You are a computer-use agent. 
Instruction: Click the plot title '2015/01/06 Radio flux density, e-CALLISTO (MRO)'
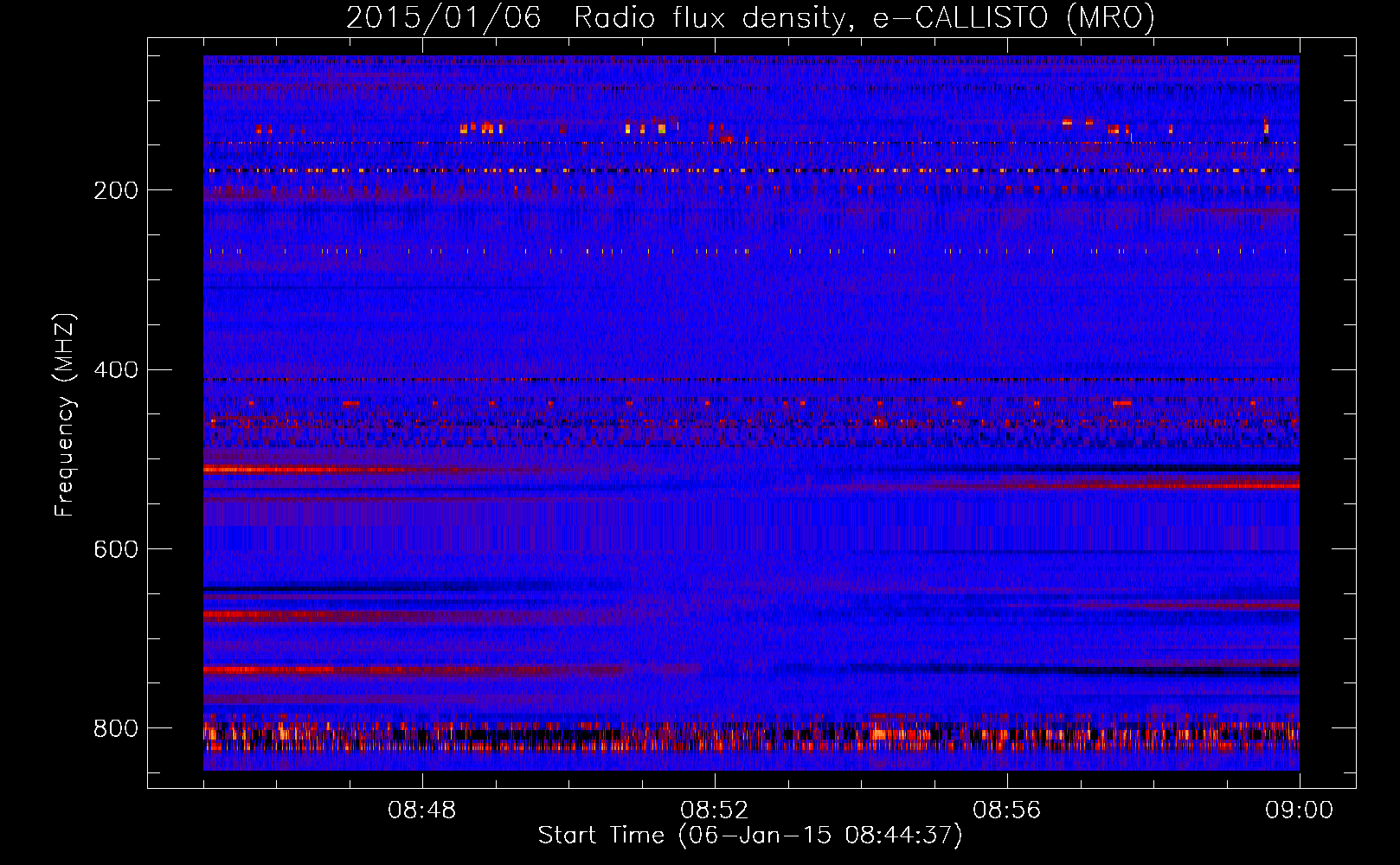coord(750,17)
